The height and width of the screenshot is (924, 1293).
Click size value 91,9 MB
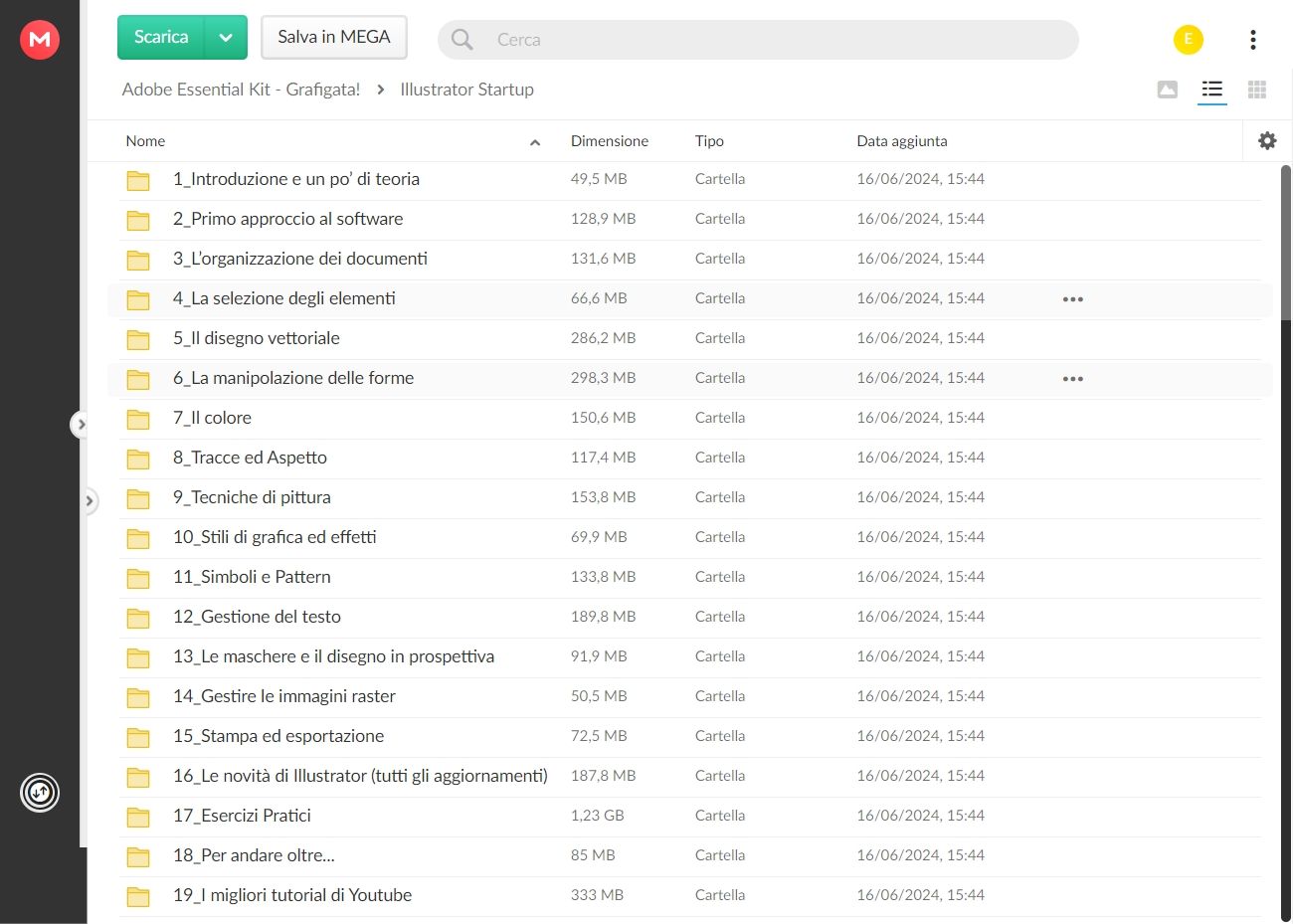[599, 656]
